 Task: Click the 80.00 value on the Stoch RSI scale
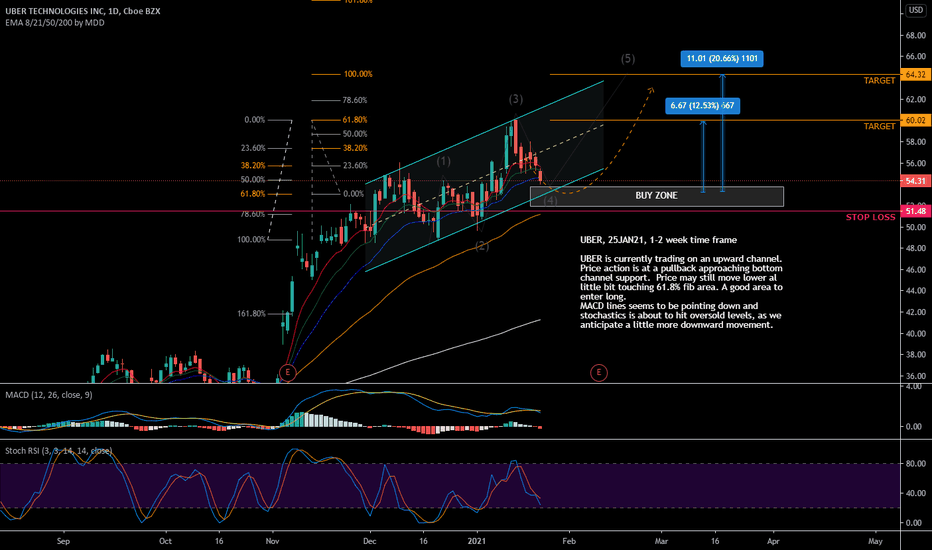(916, 463)
